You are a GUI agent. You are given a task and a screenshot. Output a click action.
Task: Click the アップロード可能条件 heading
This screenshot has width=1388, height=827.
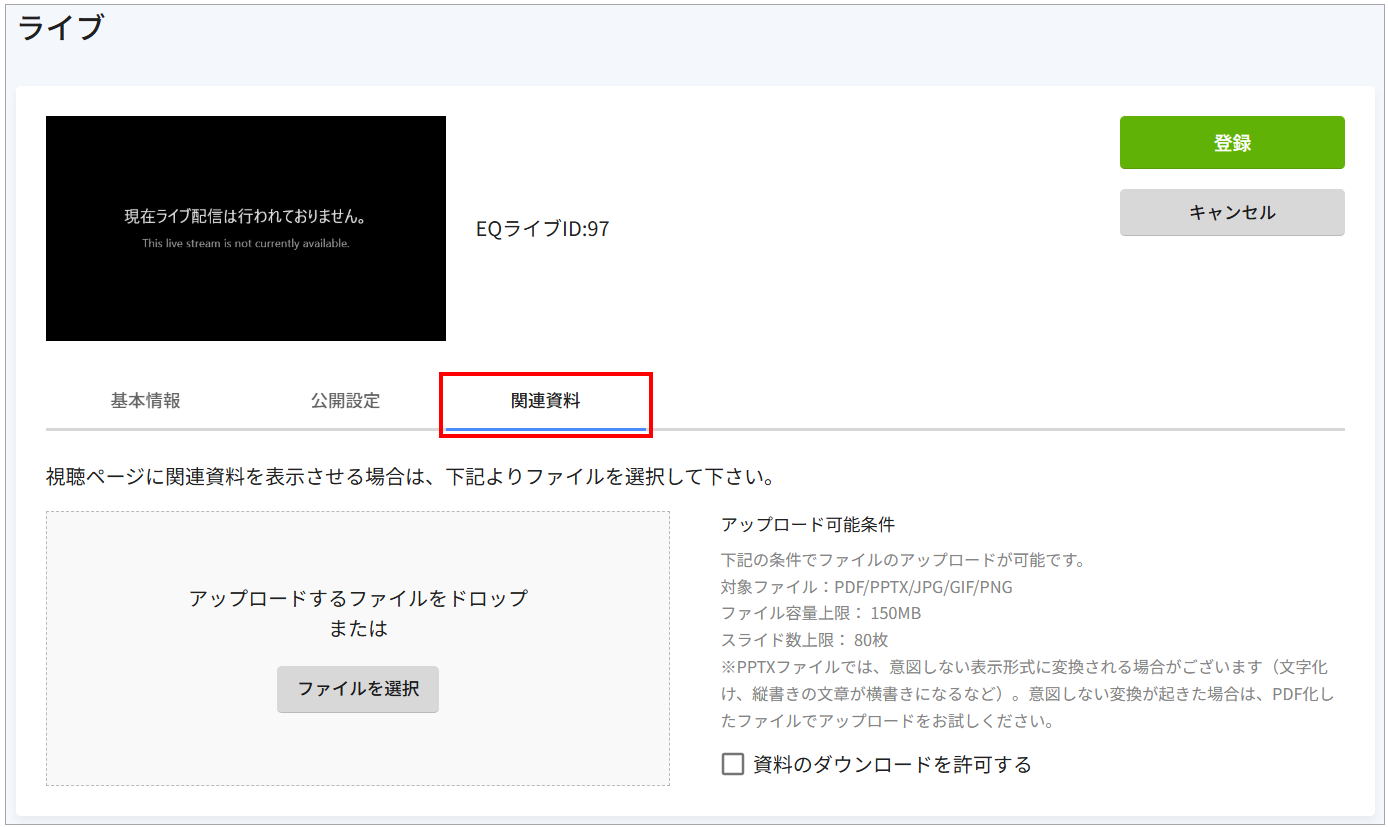[x=808, y=525]
